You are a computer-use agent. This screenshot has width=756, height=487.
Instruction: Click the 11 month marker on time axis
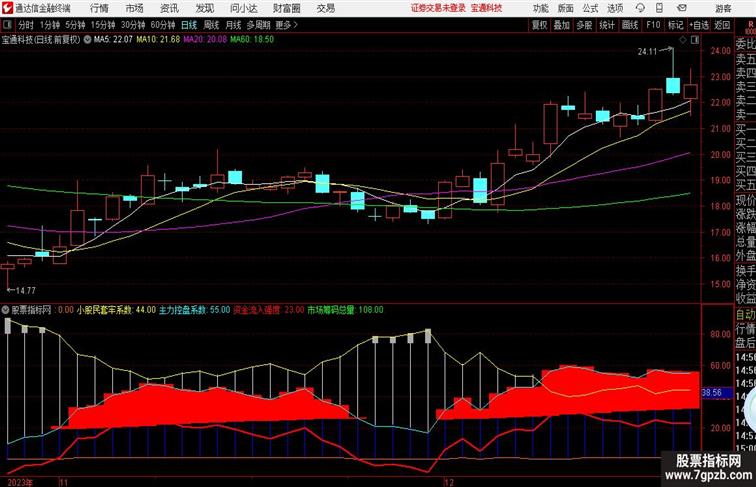pyautogui.click(x=63, y=482)
